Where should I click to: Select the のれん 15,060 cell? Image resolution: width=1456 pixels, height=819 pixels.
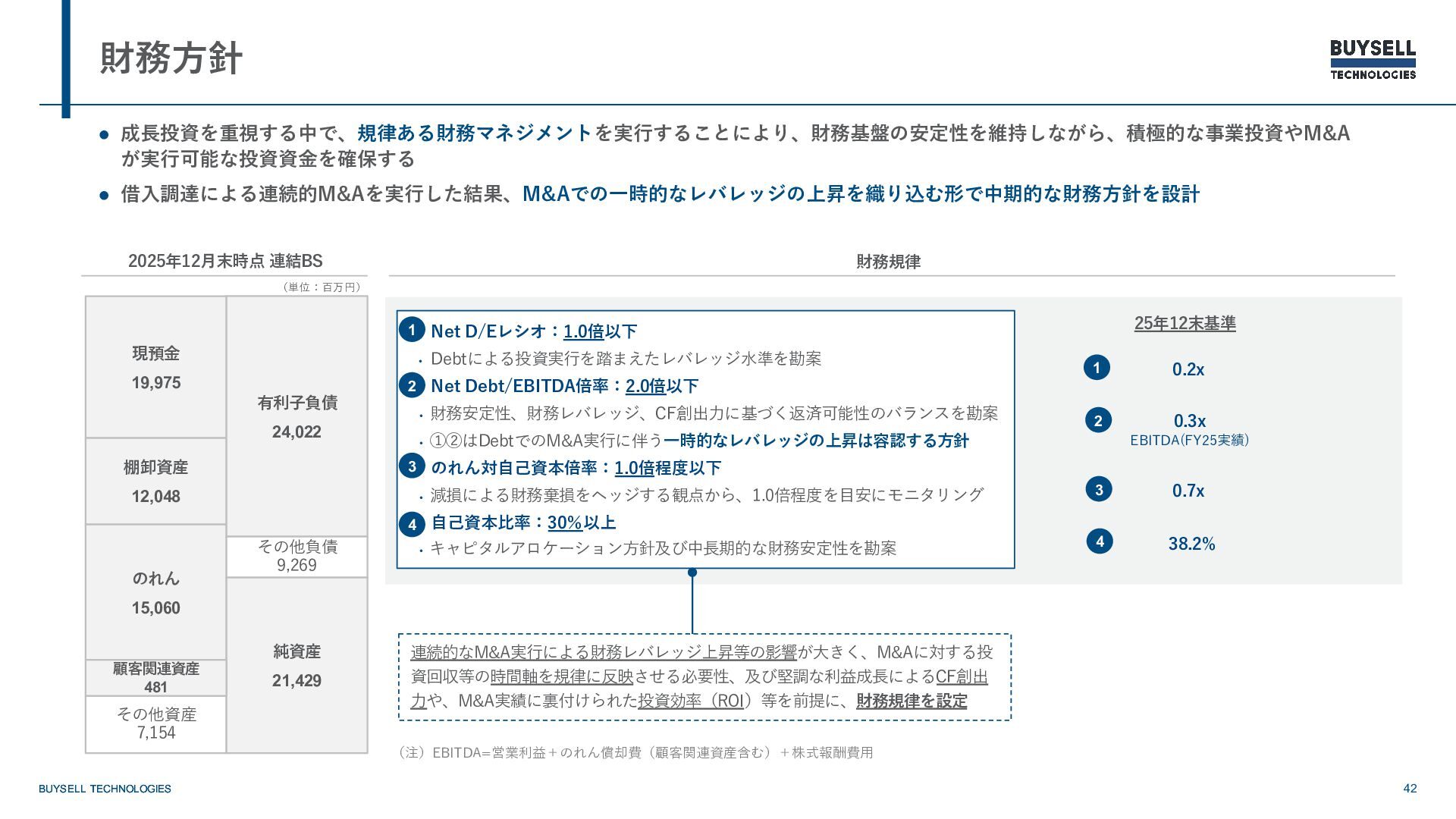coord(155,592)
